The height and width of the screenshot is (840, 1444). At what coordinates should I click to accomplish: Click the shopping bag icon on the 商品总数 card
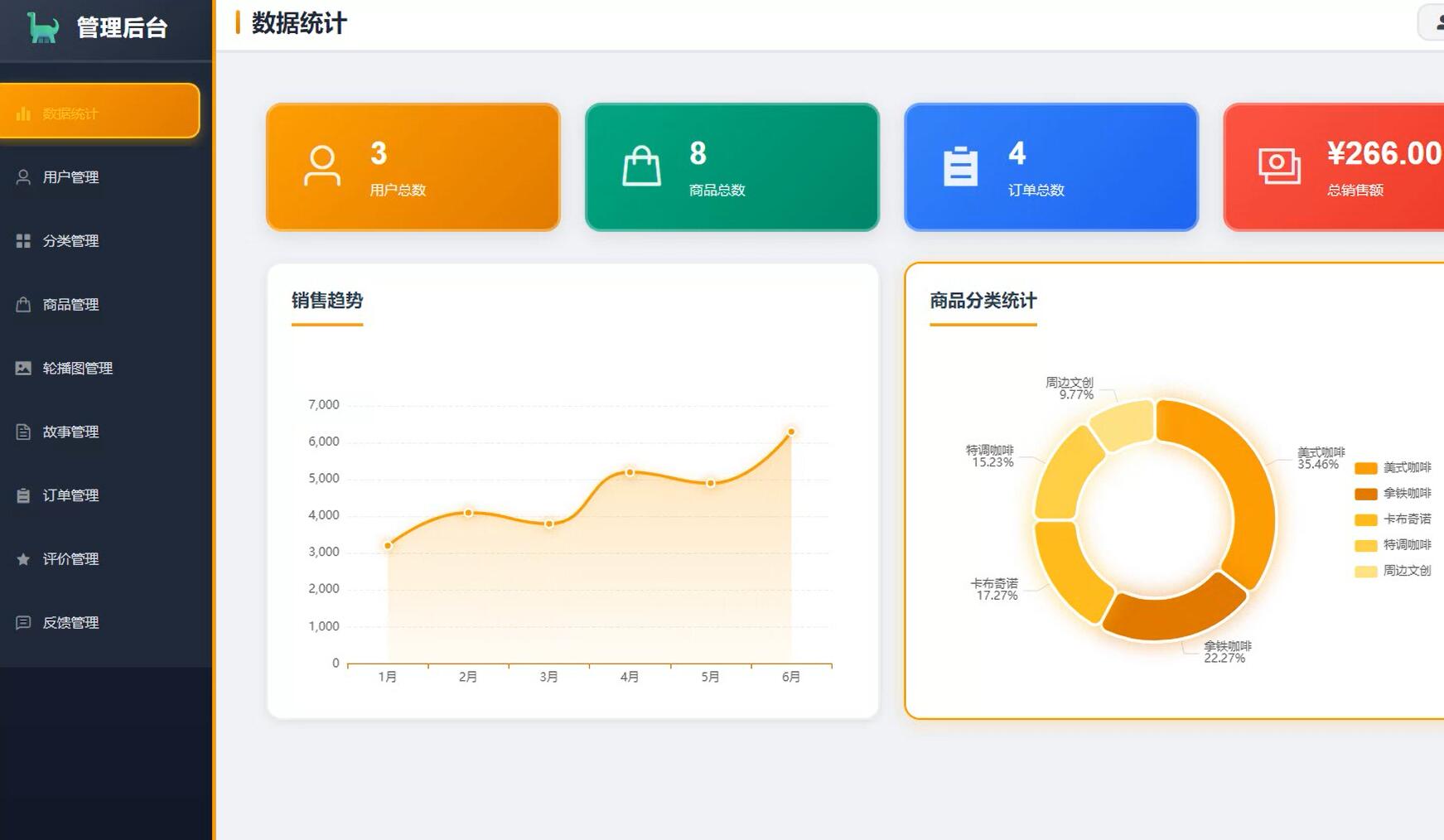point(642,167)
